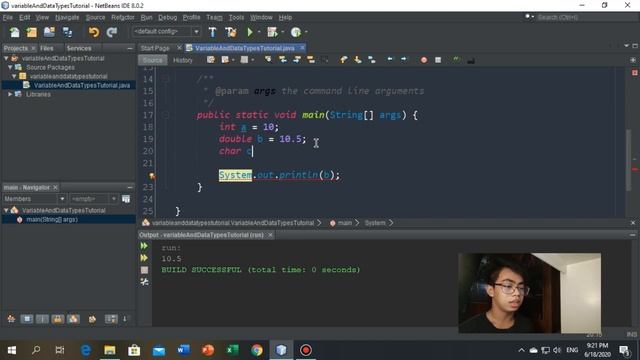Collapse the variableanddatatypestutorial package node

point(14,76)
